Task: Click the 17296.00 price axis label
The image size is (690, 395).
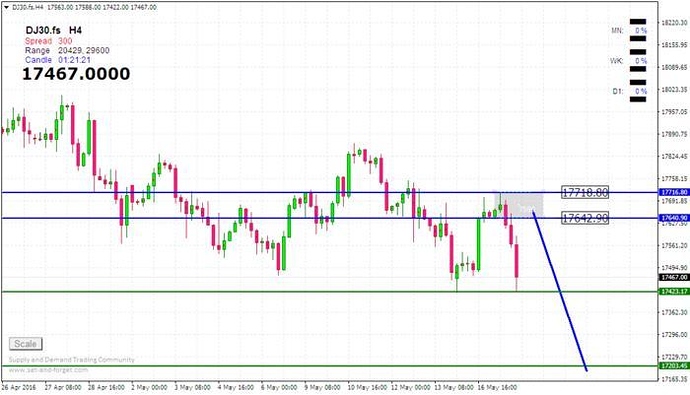Action: (674, 335)
